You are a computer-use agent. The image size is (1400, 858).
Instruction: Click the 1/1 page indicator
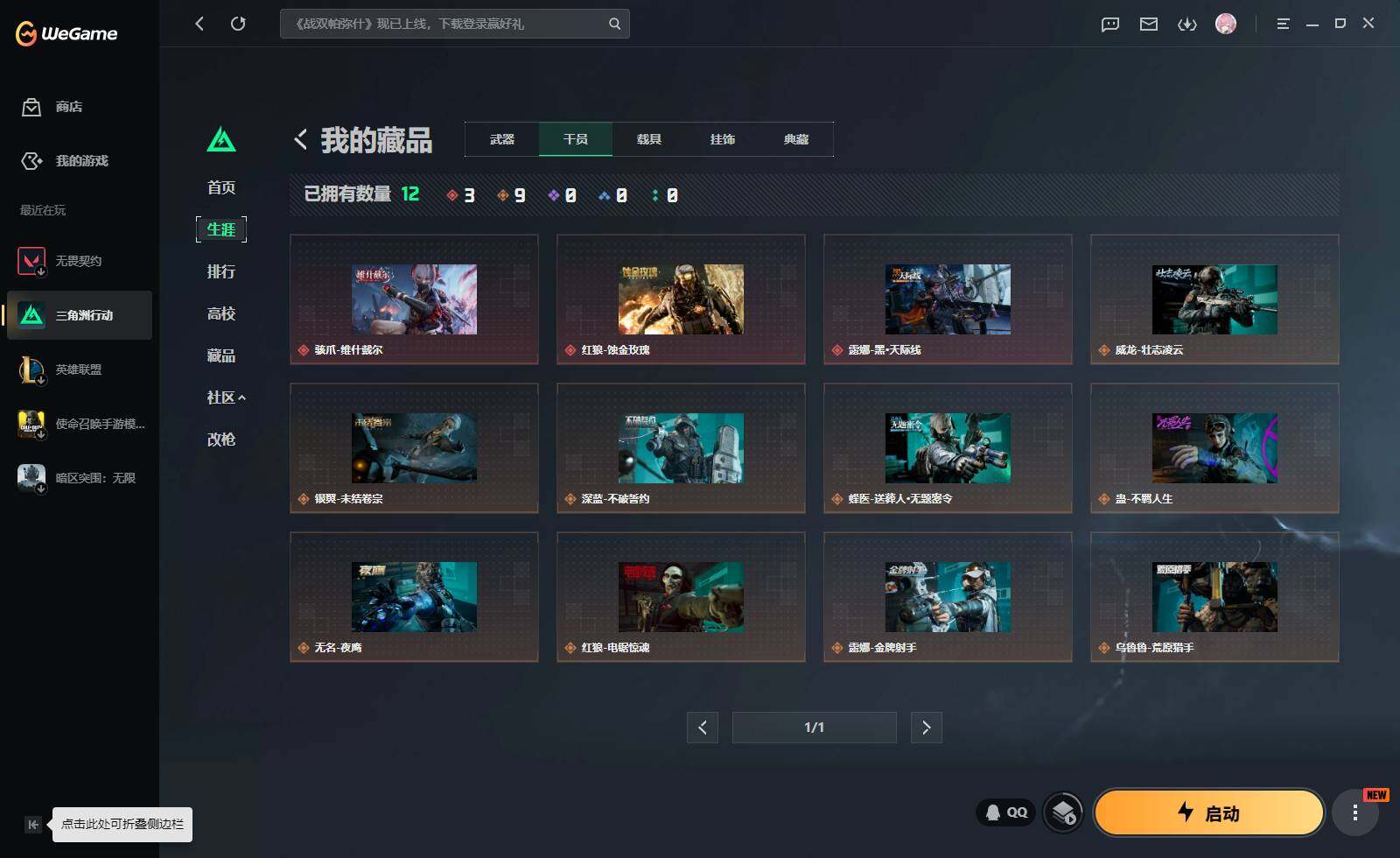coord(815,728)
